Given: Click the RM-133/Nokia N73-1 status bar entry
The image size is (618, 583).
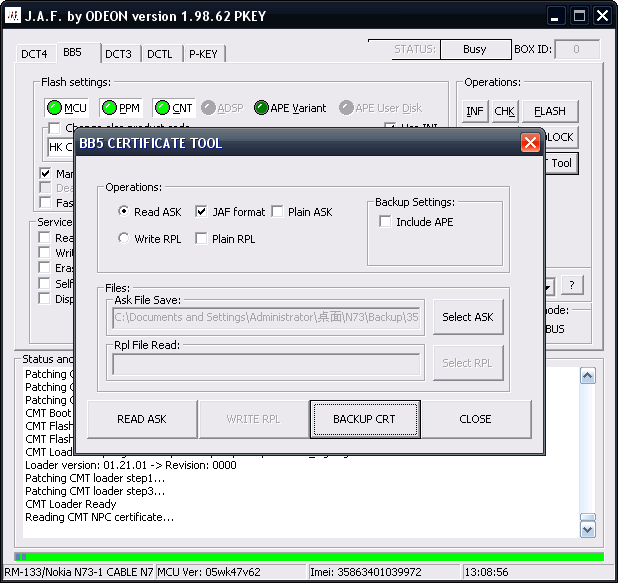Looking at the screenshot, I should pyautogui.click(x=78, y=572).
